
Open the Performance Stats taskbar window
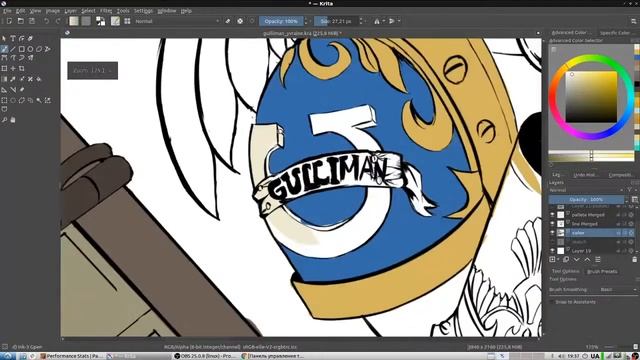click(72, 356)
